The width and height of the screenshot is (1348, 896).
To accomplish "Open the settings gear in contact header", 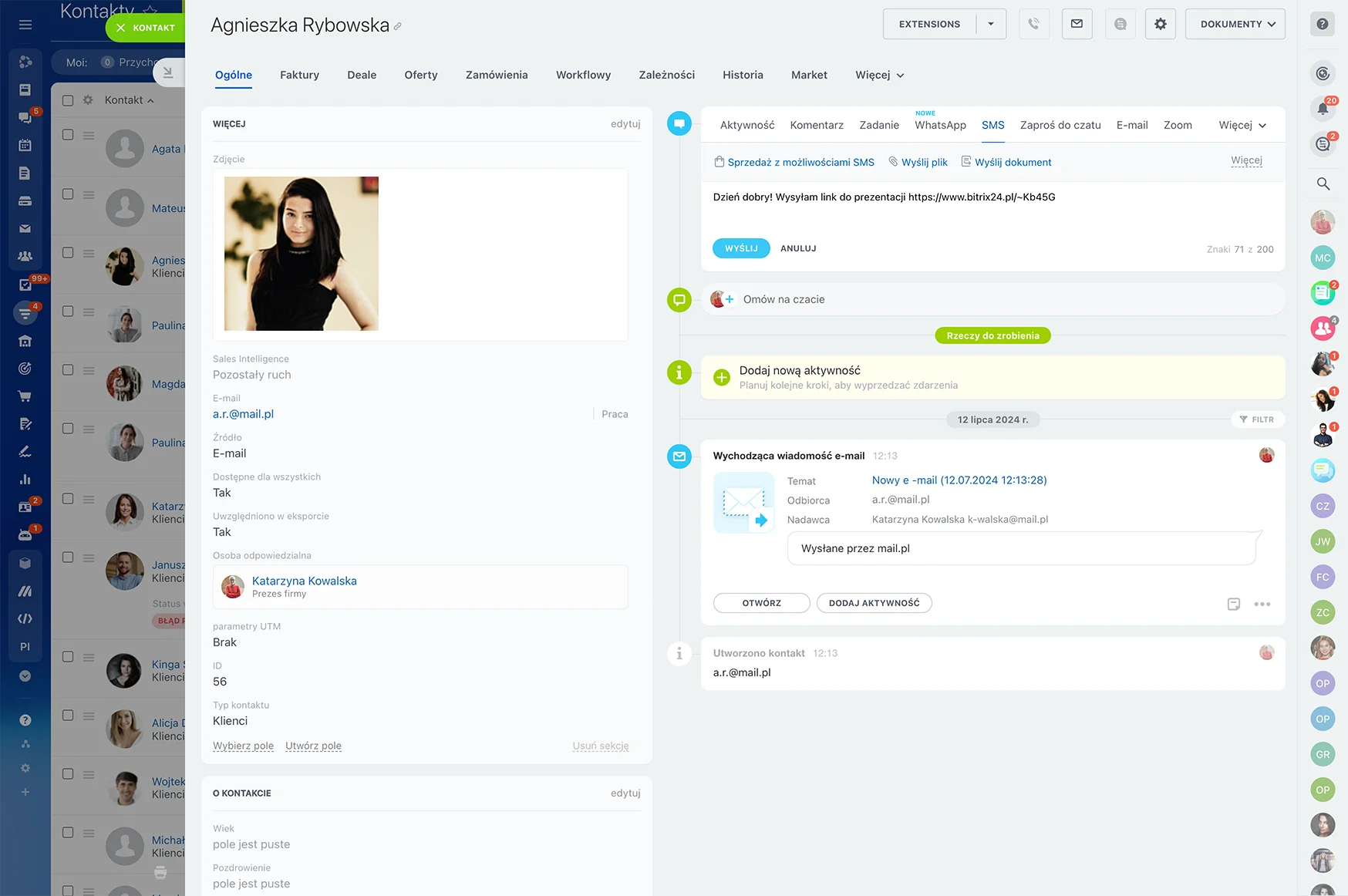I will (x=1160, y=24).
